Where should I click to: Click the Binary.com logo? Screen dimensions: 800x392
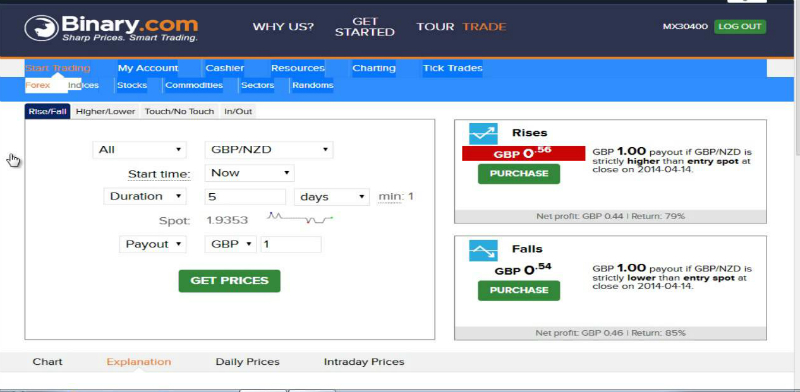tap(111, 28)
